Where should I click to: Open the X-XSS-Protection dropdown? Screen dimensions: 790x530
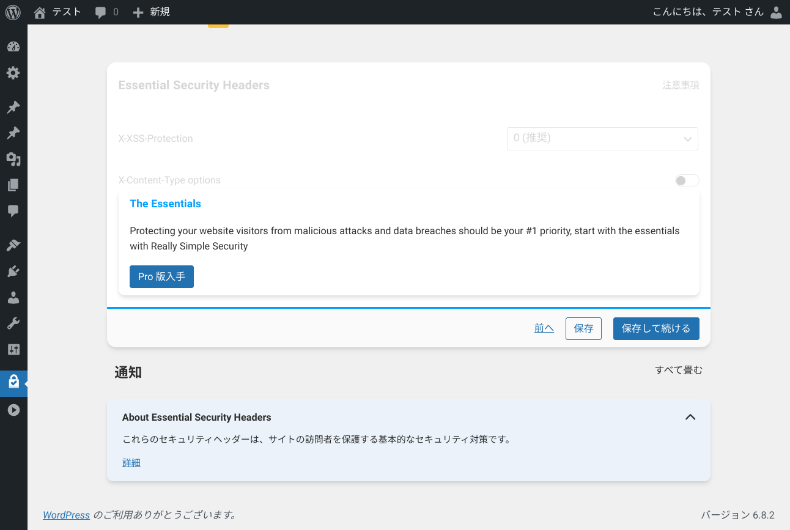pos(602,139)
